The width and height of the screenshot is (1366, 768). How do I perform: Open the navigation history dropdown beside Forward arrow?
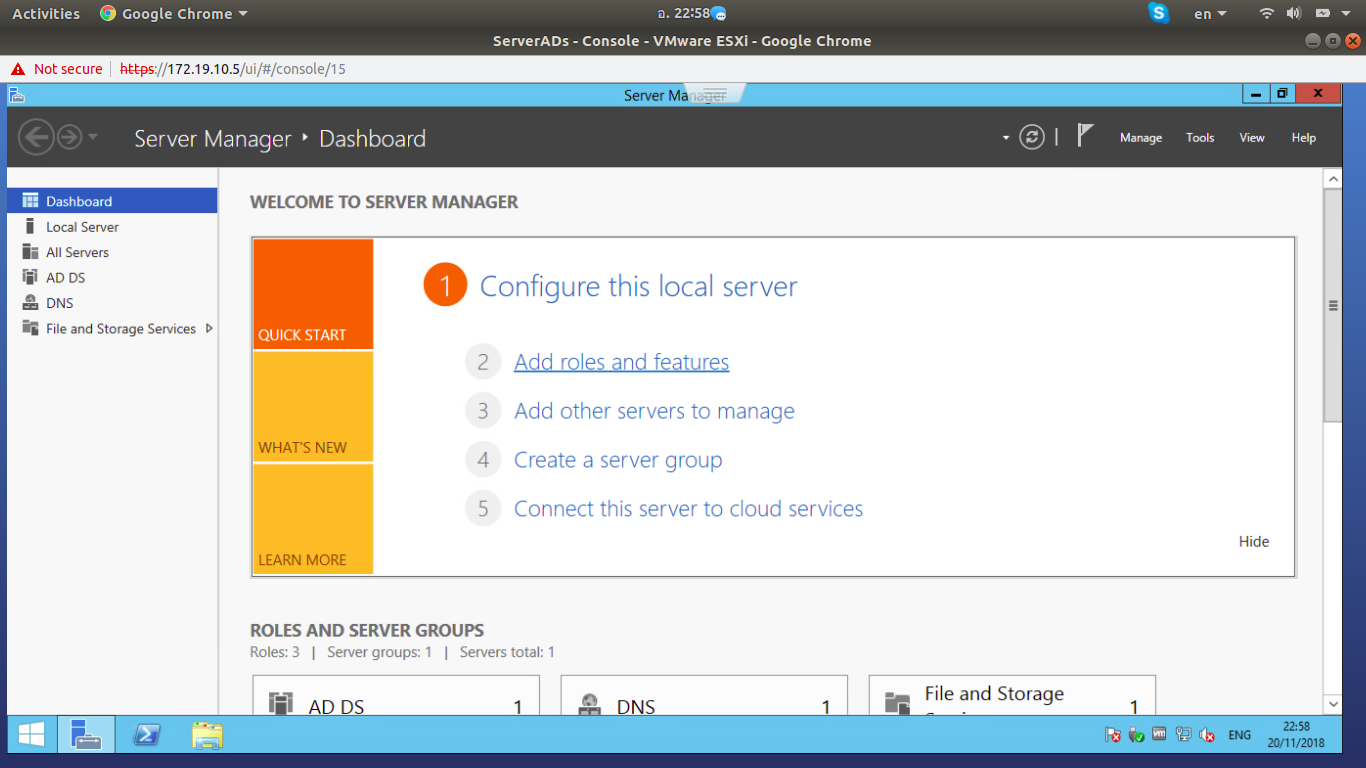93,136
